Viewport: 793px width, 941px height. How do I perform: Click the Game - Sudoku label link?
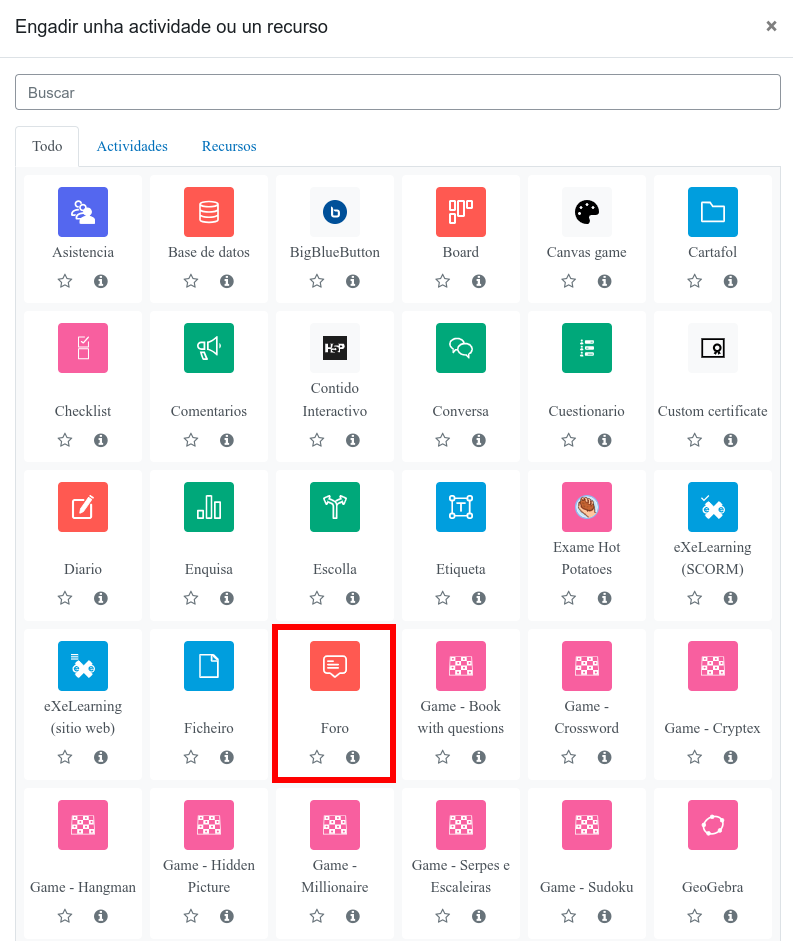tap(587, 887)
